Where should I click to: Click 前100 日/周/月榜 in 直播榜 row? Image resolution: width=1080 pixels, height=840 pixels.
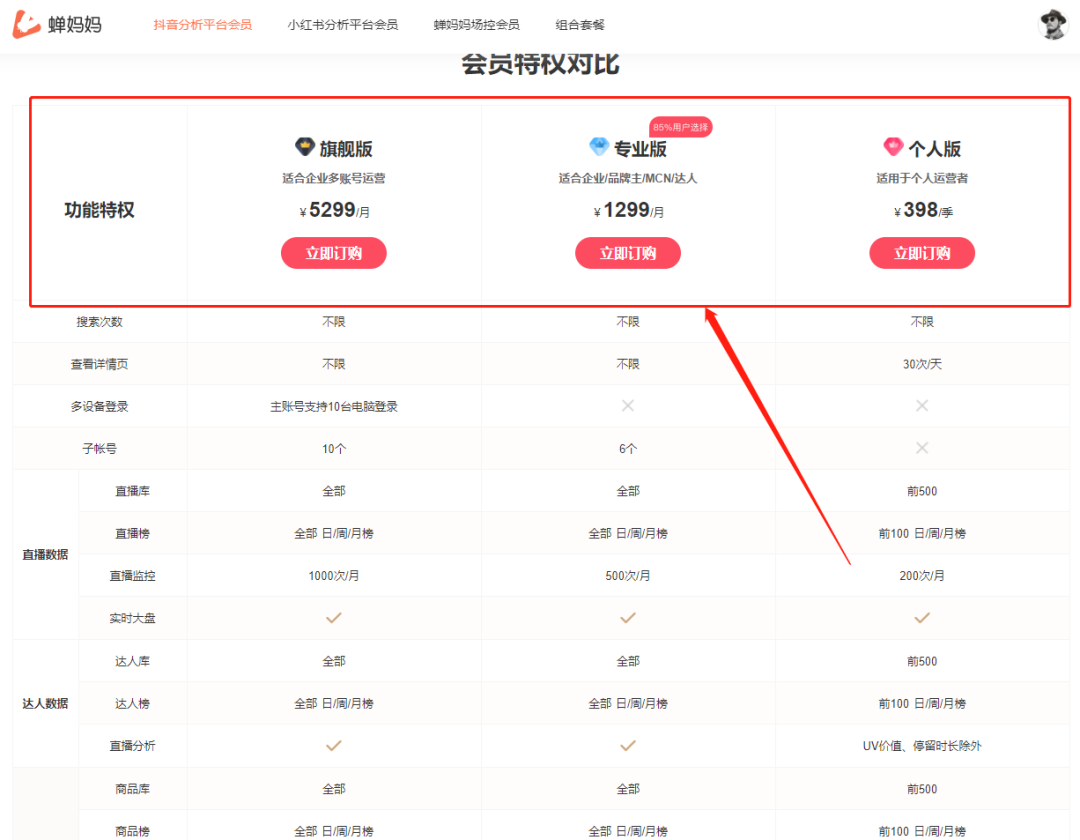(x=922, y=534)
